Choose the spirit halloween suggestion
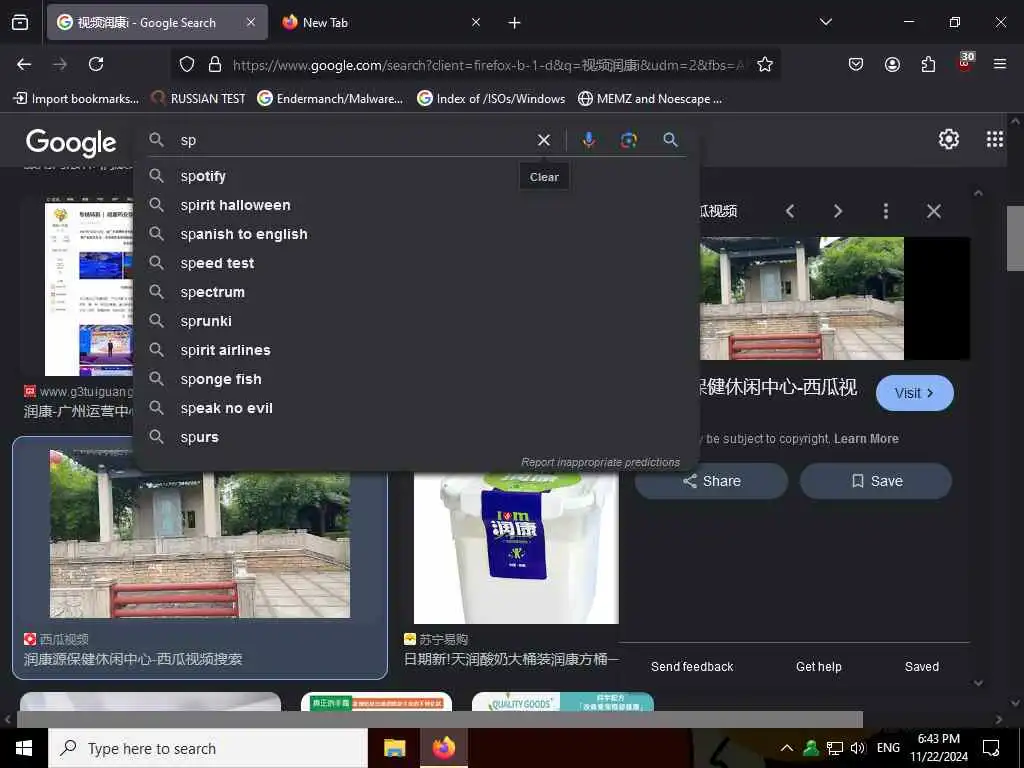 coord(417,205)
